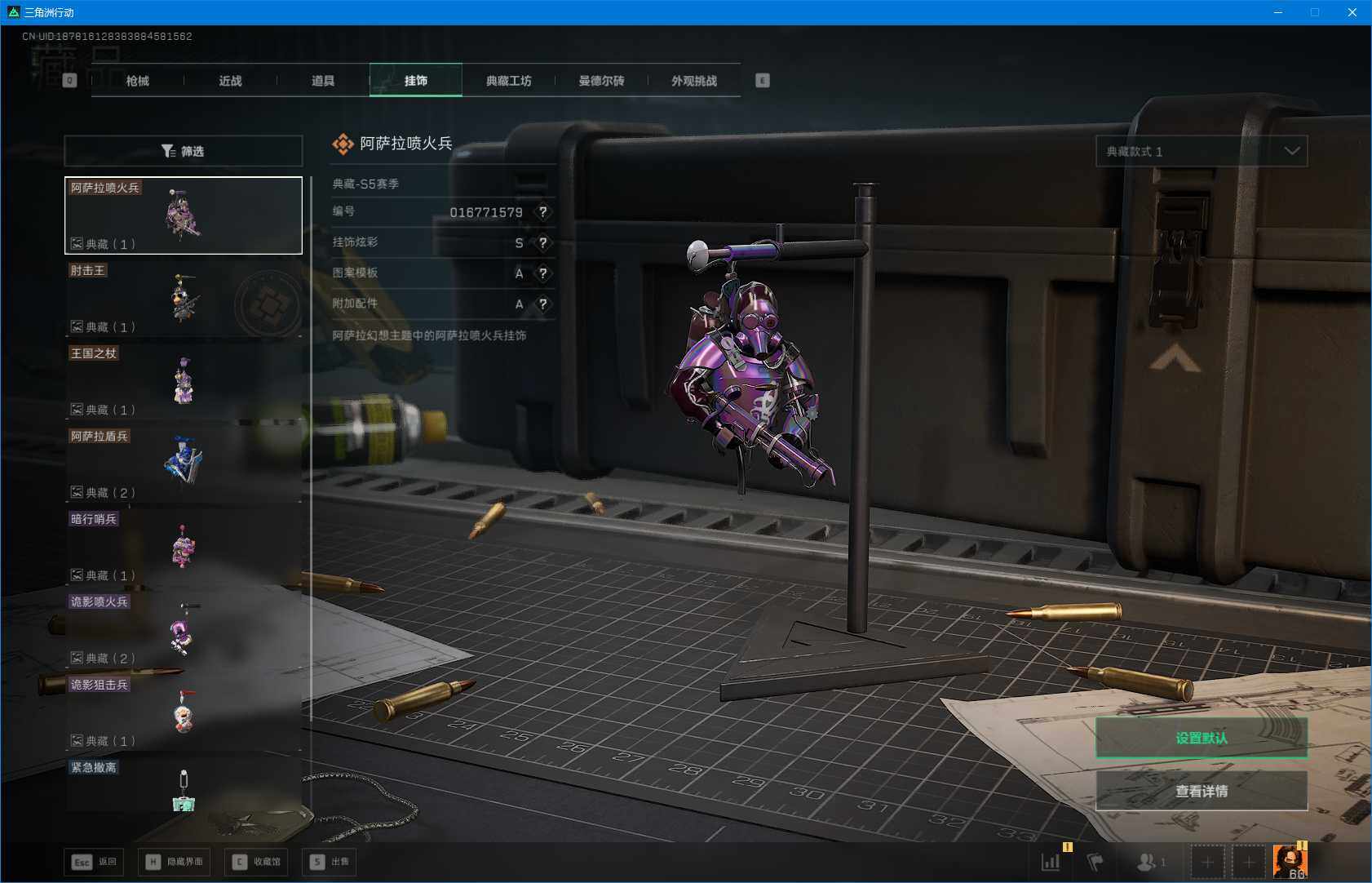Click the first empty squad slot plus
1372x883 pixels.
click(x=1207, y=862)
